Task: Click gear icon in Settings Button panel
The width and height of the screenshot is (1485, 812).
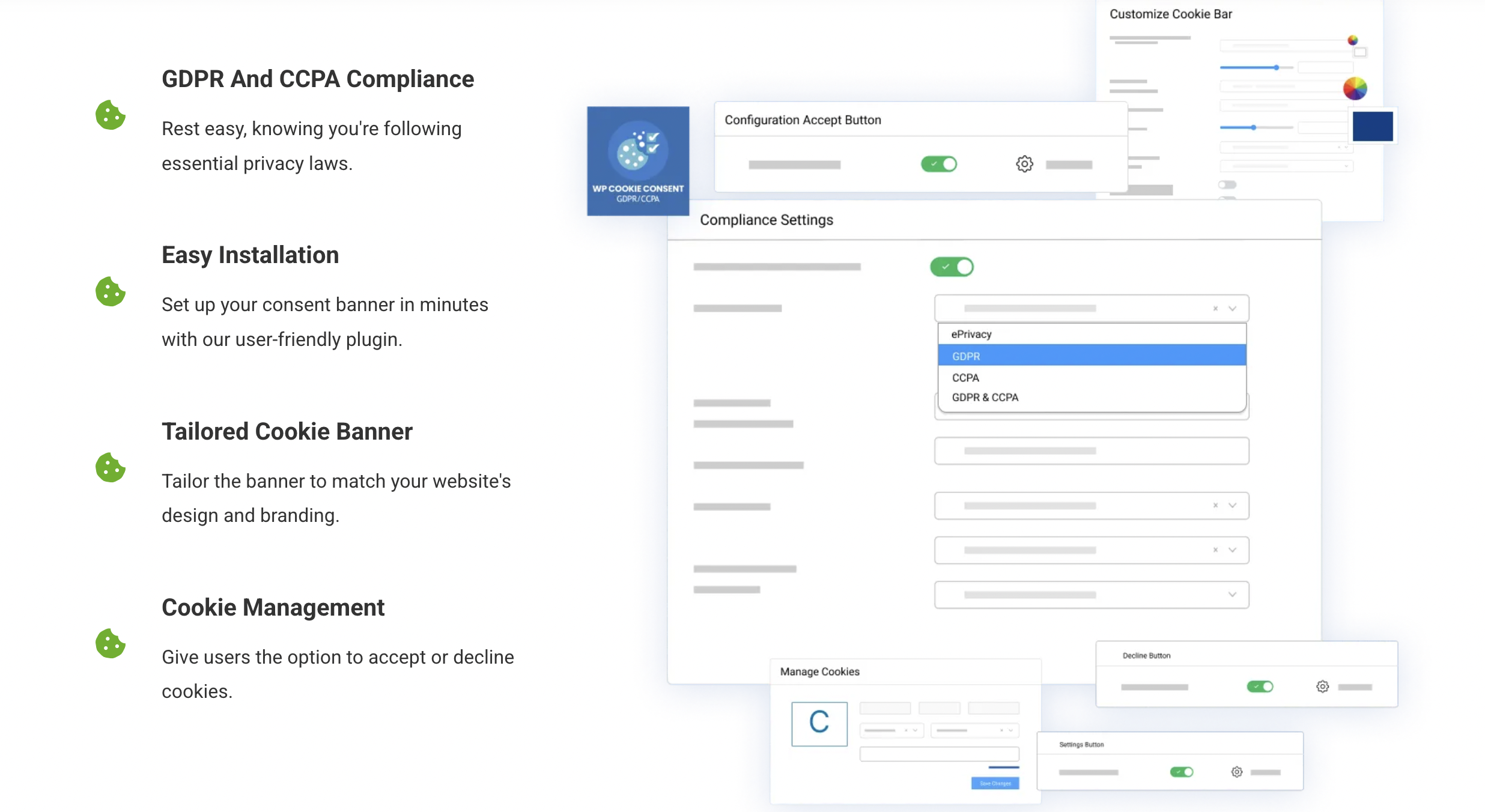Action: point(1236,772)
